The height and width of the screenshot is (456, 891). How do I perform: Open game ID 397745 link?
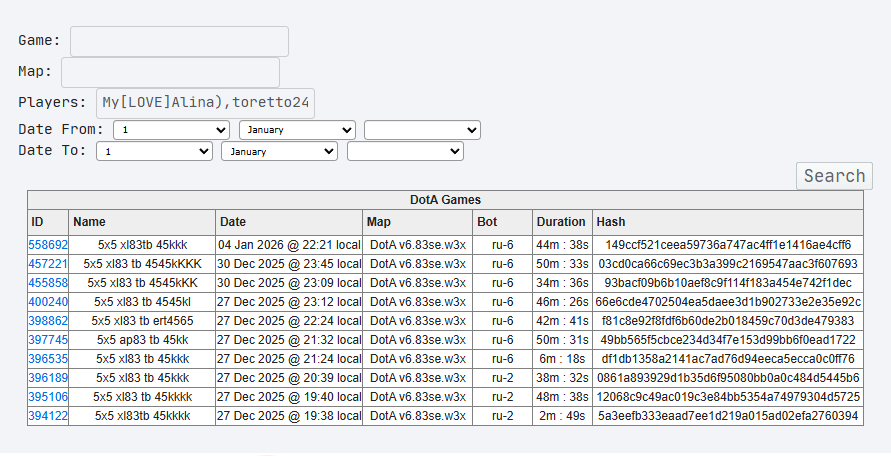click(48, 340)
